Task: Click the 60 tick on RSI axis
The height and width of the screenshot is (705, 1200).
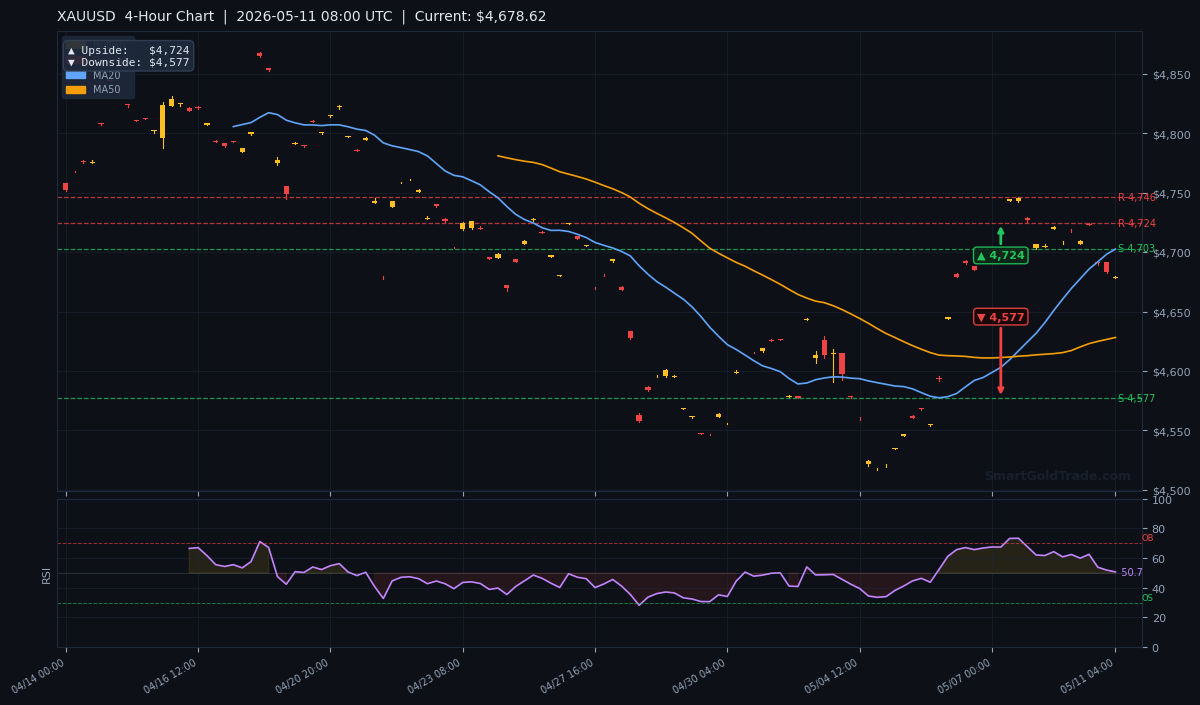Action: tap(1159, 559)
